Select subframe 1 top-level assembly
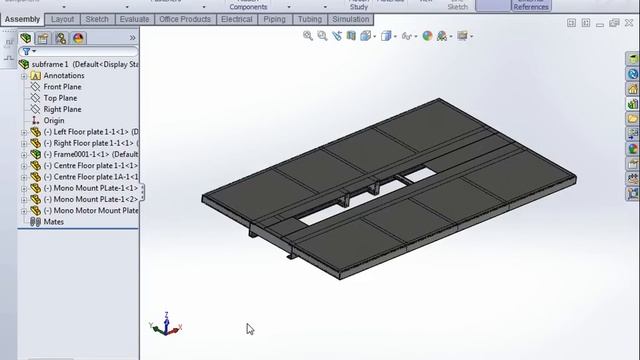Screen dimensions: 640x360 (78, 64)
